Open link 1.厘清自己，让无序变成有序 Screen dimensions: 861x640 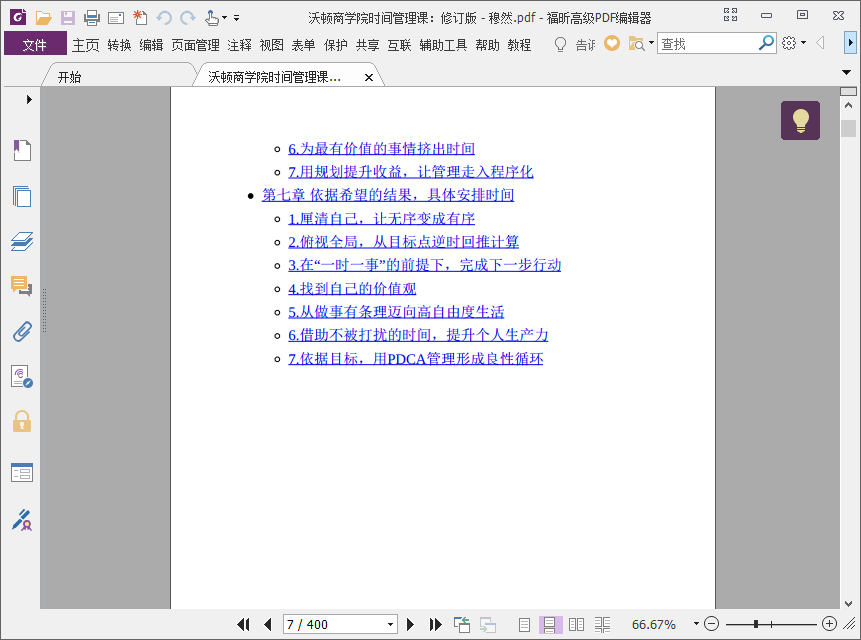click(x=382, y=218)
